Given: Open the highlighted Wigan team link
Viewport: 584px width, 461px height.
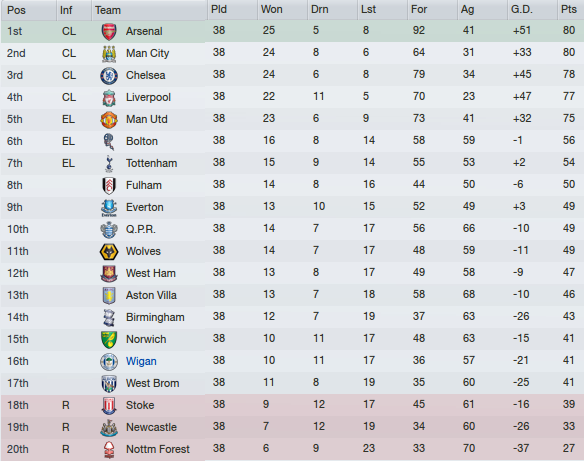Looking at the screenshot, I should 141,361.
